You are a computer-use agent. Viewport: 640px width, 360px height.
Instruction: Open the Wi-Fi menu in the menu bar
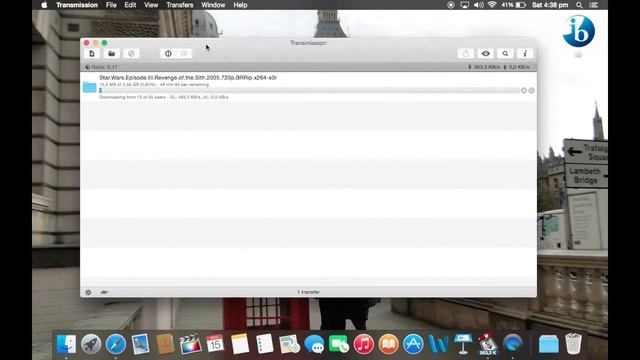pos(492,5)
